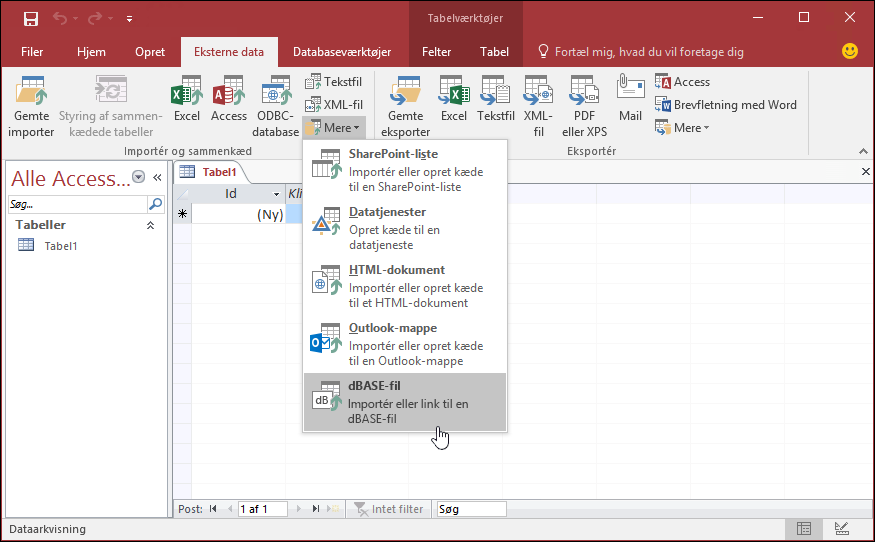Export to PDF eller XPS
875x542 pixels.
pyautogui.click(x=584, y=106)
